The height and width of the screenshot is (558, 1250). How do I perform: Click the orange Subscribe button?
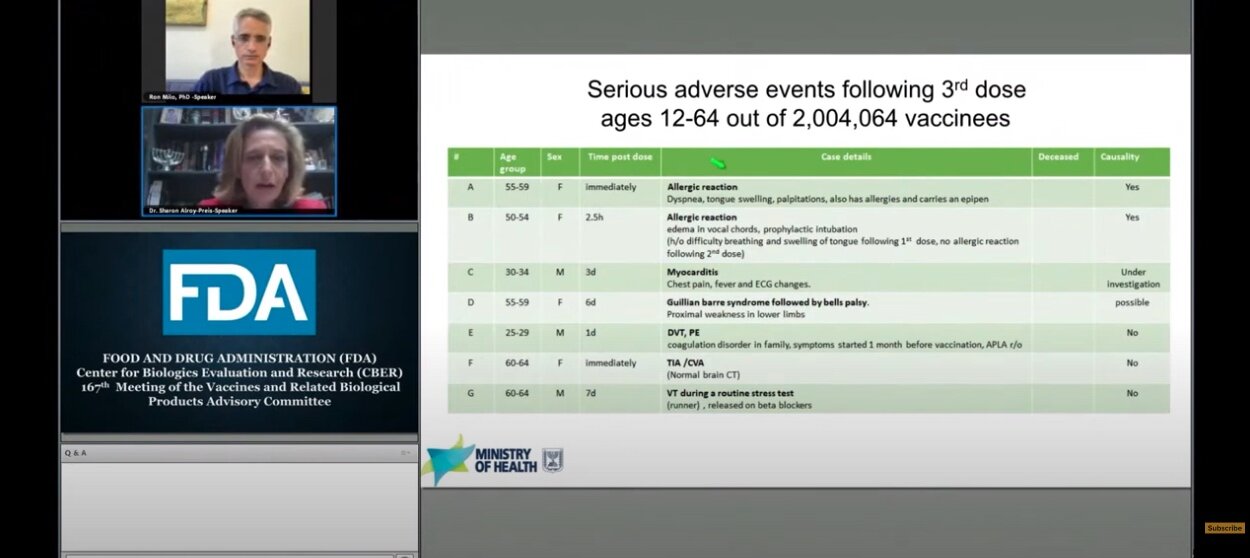point(1224,528)
